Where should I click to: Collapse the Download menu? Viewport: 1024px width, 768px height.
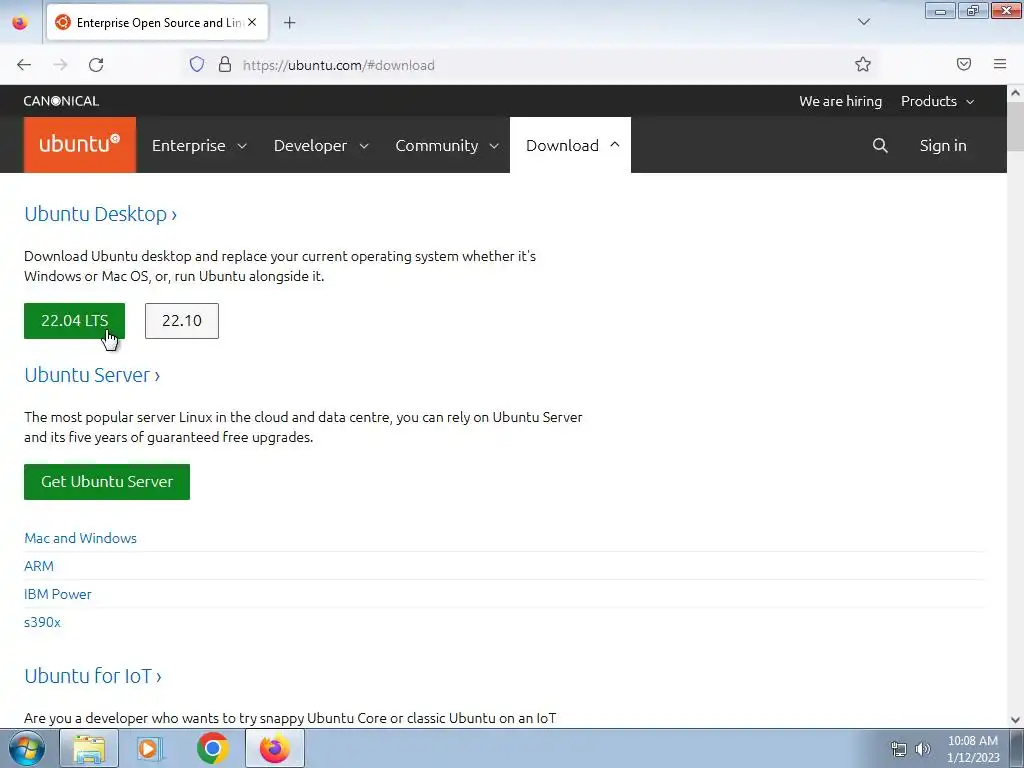[570, 145]
